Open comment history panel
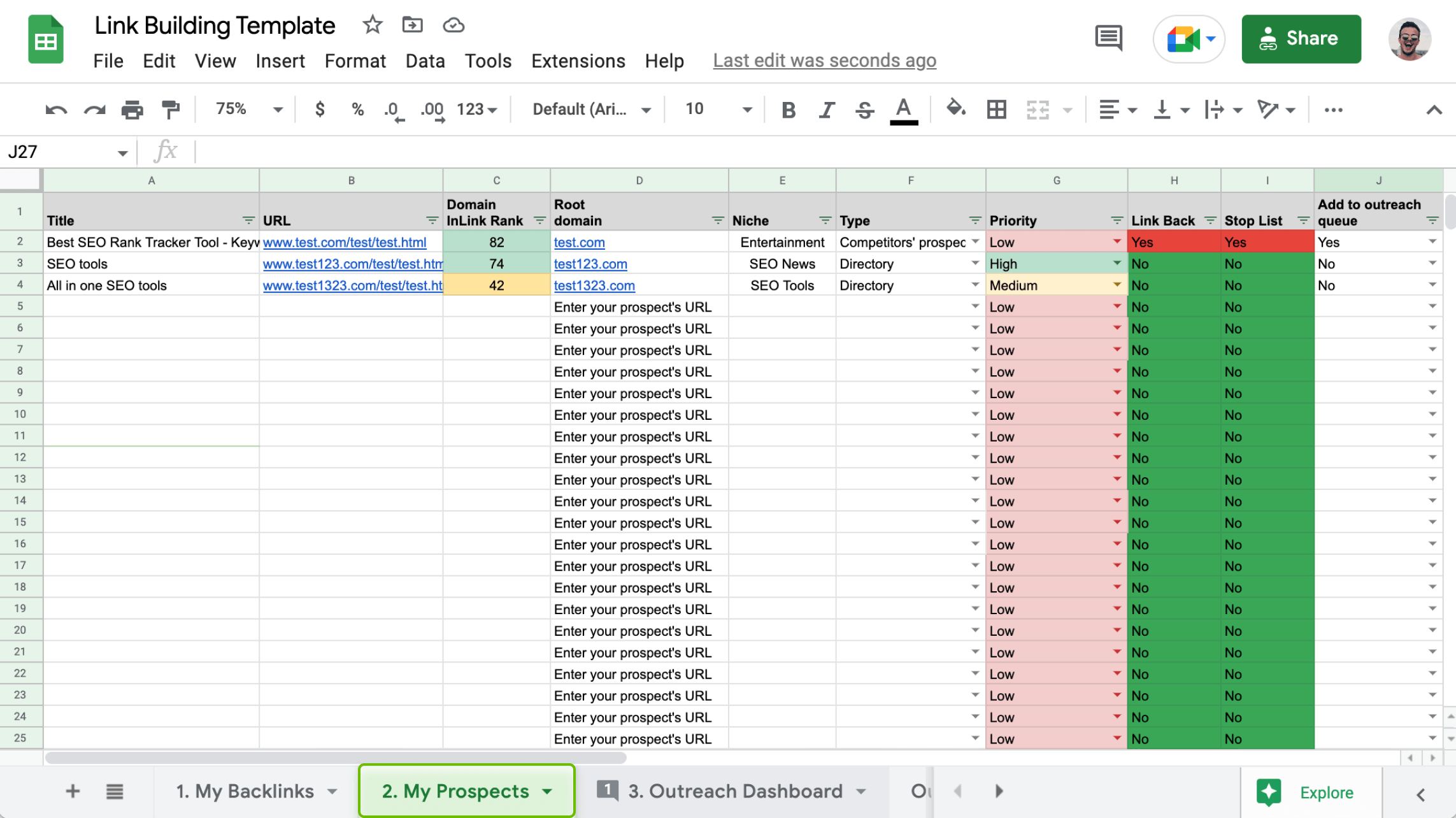Image resolution: width=1456 pixels, height=818 pixels. pos(1108,38)
